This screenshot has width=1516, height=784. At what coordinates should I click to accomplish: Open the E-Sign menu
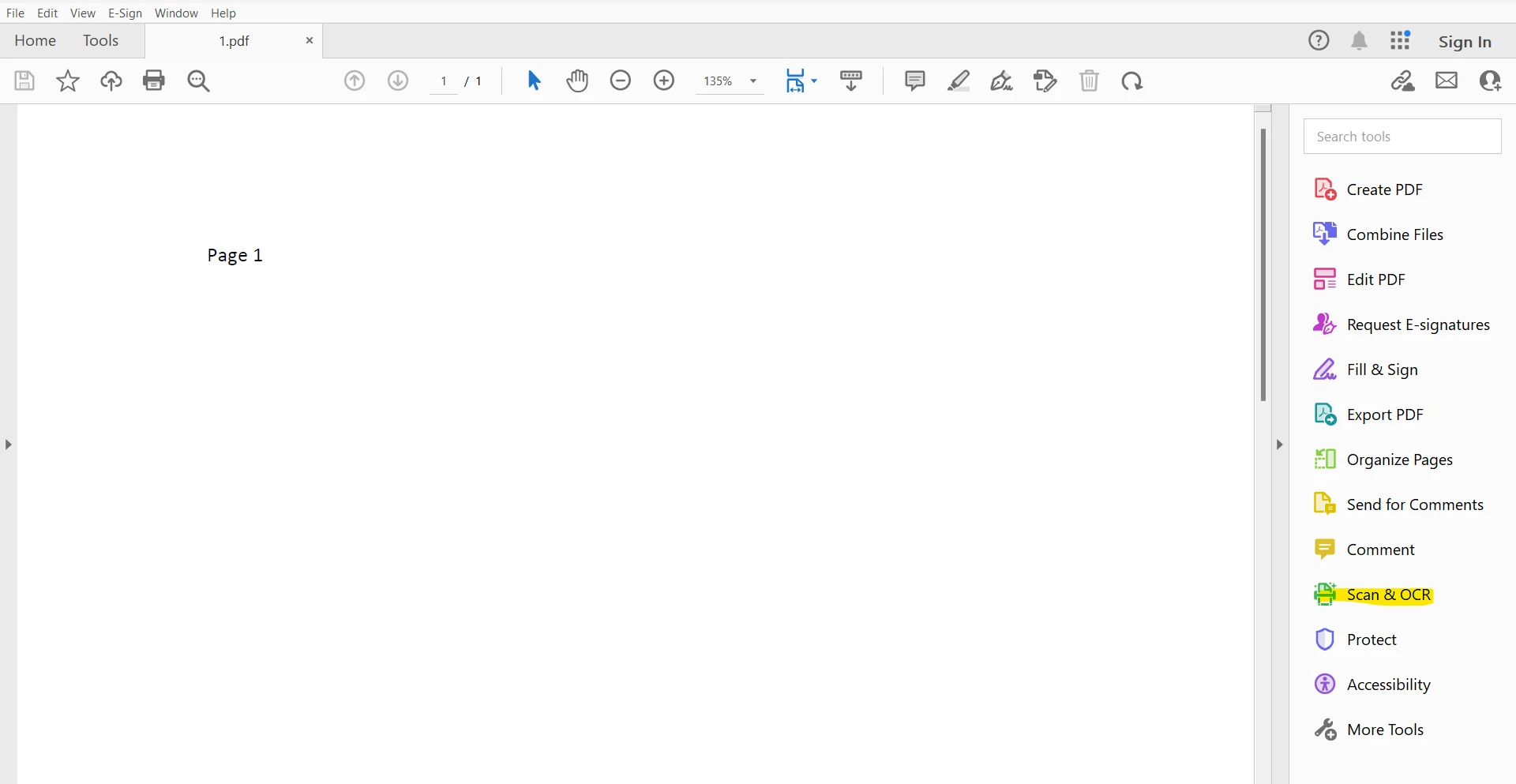point(125,13)
